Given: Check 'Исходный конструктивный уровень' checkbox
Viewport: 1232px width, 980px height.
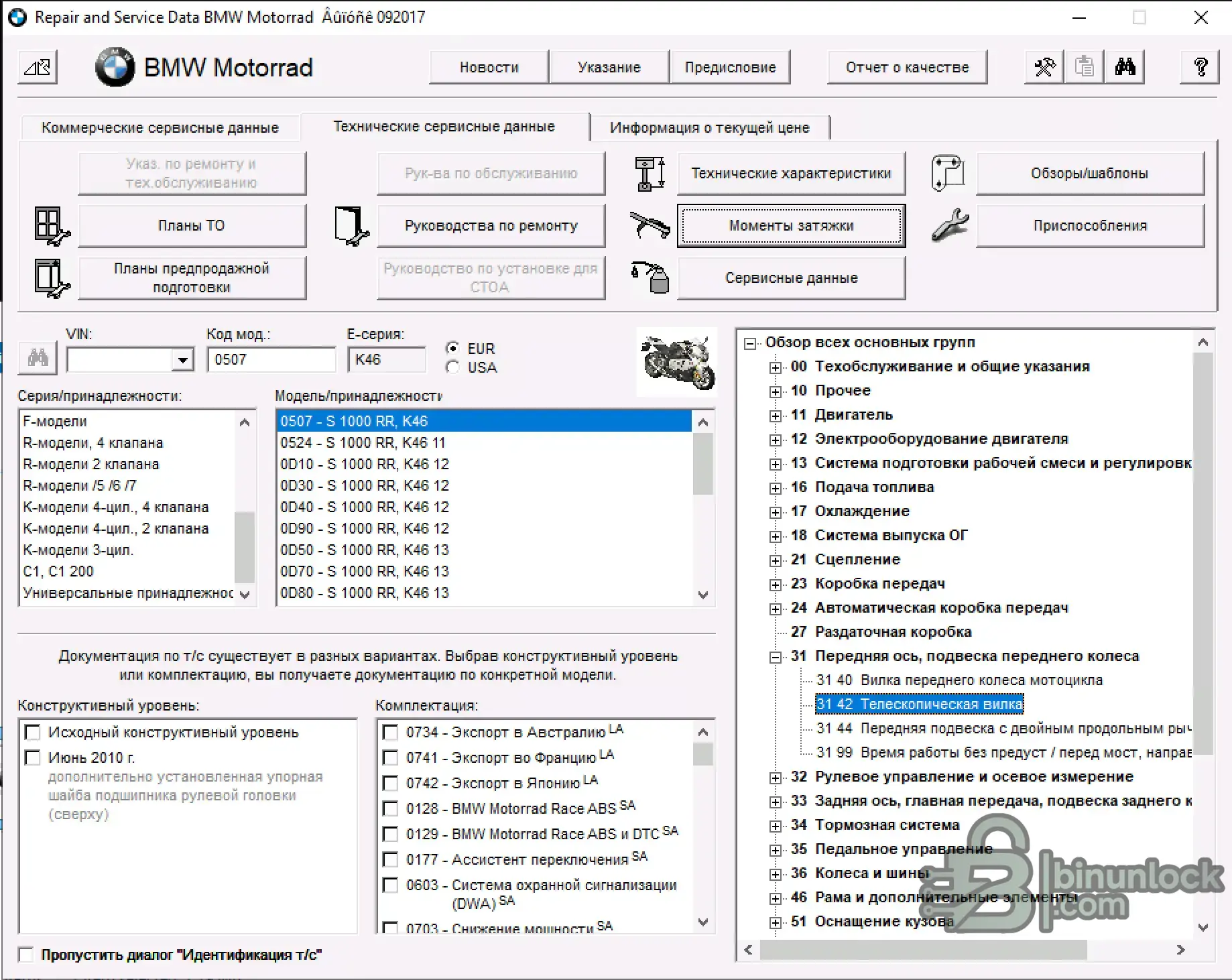Looking at the screenshot, I should (x=32, y=732).
